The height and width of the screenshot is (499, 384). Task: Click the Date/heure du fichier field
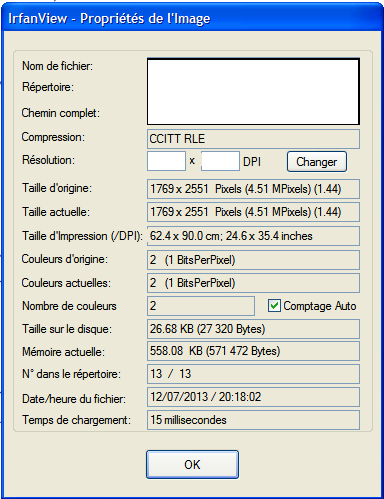coord(253,397)
